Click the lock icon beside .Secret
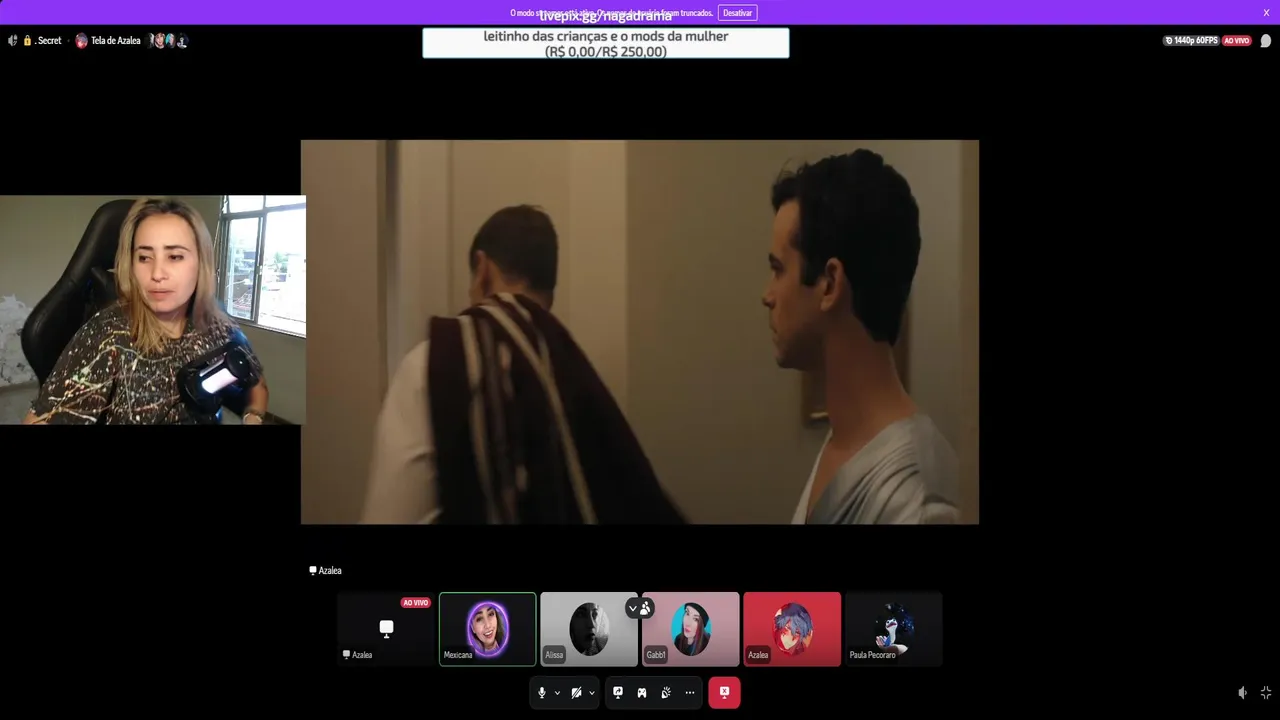 point(27,41)
